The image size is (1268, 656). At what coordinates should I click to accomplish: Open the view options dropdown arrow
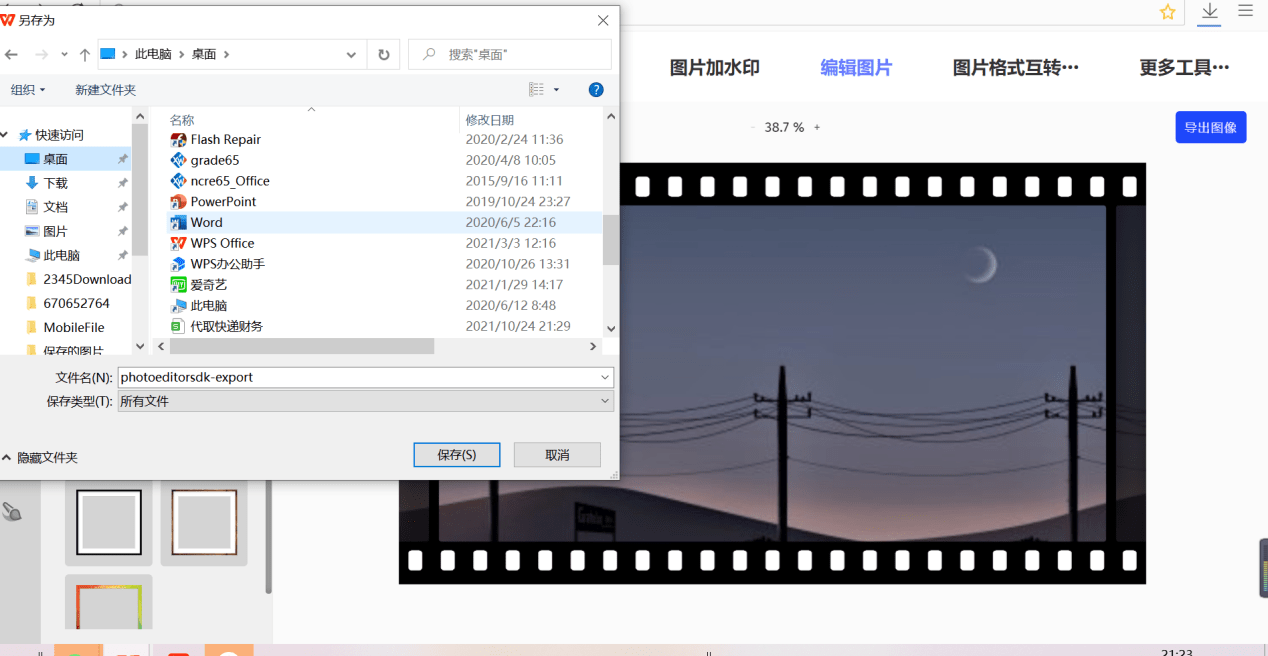[557, 90]
